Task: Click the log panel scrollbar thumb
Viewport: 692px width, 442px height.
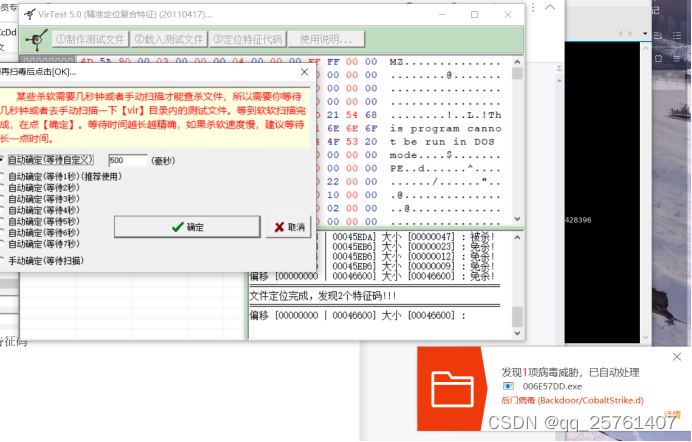Action: pos(517,317)
